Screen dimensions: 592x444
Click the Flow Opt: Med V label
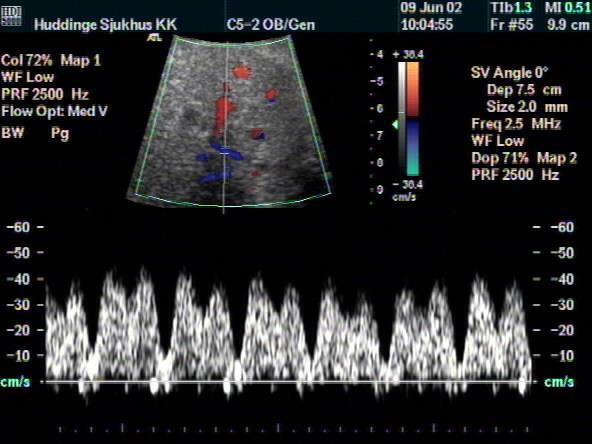pyautogui.click(x=54, y=111)
